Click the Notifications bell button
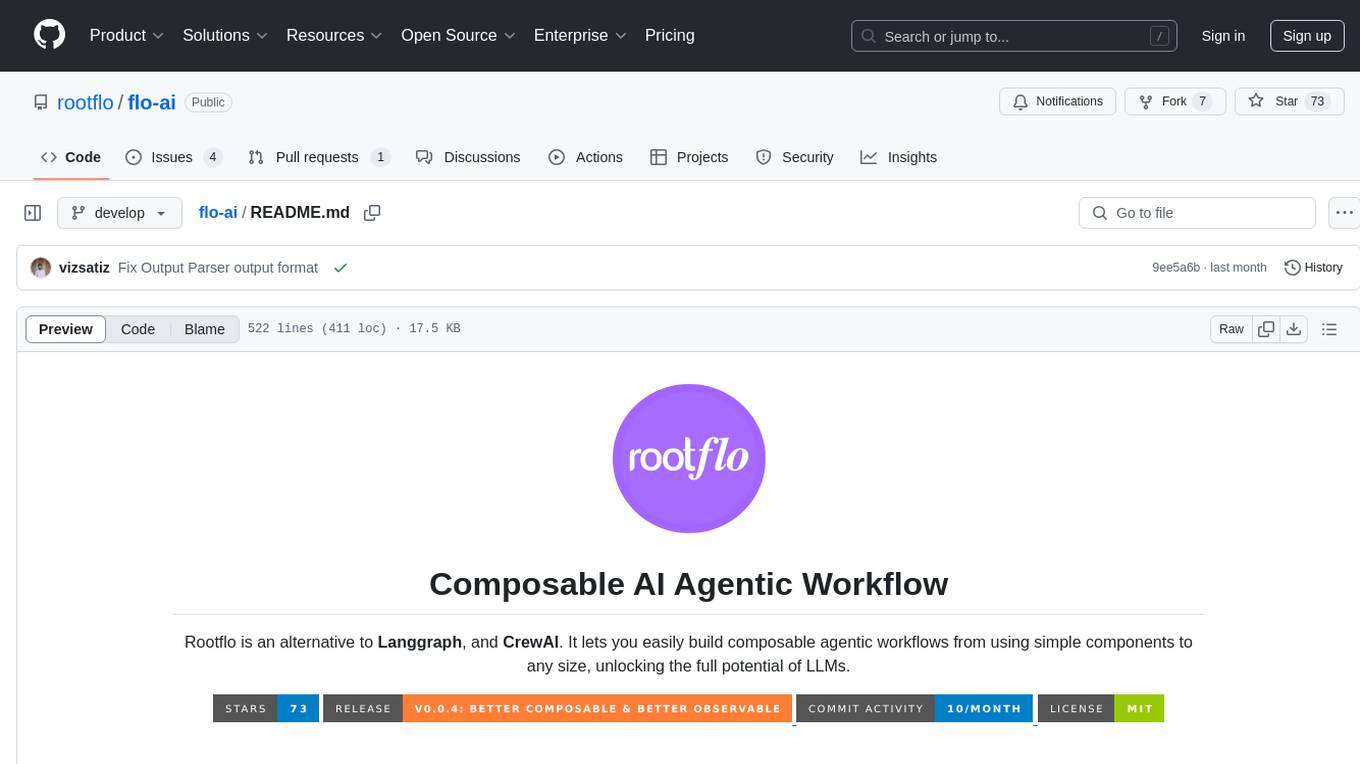Screen dimensions: 1360x764 (1058, 102)
